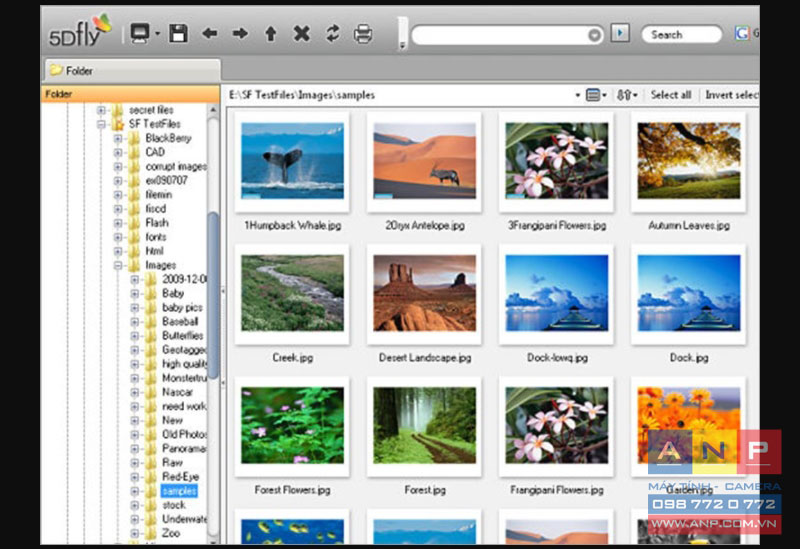Select the Creek.jpg thumbnail

(292, 293)
